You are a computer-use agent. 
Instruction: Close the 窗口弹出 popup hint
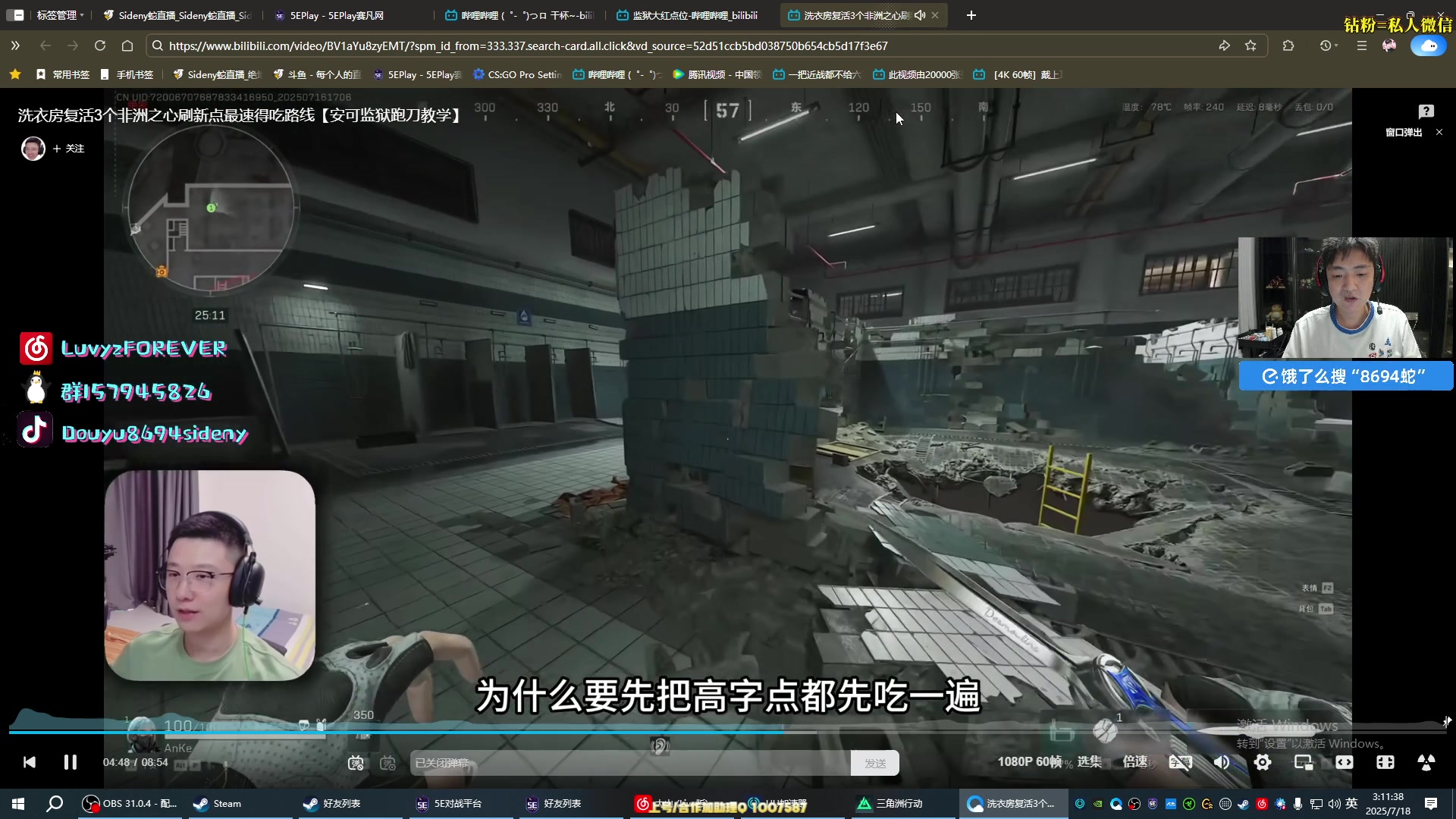1439,132
